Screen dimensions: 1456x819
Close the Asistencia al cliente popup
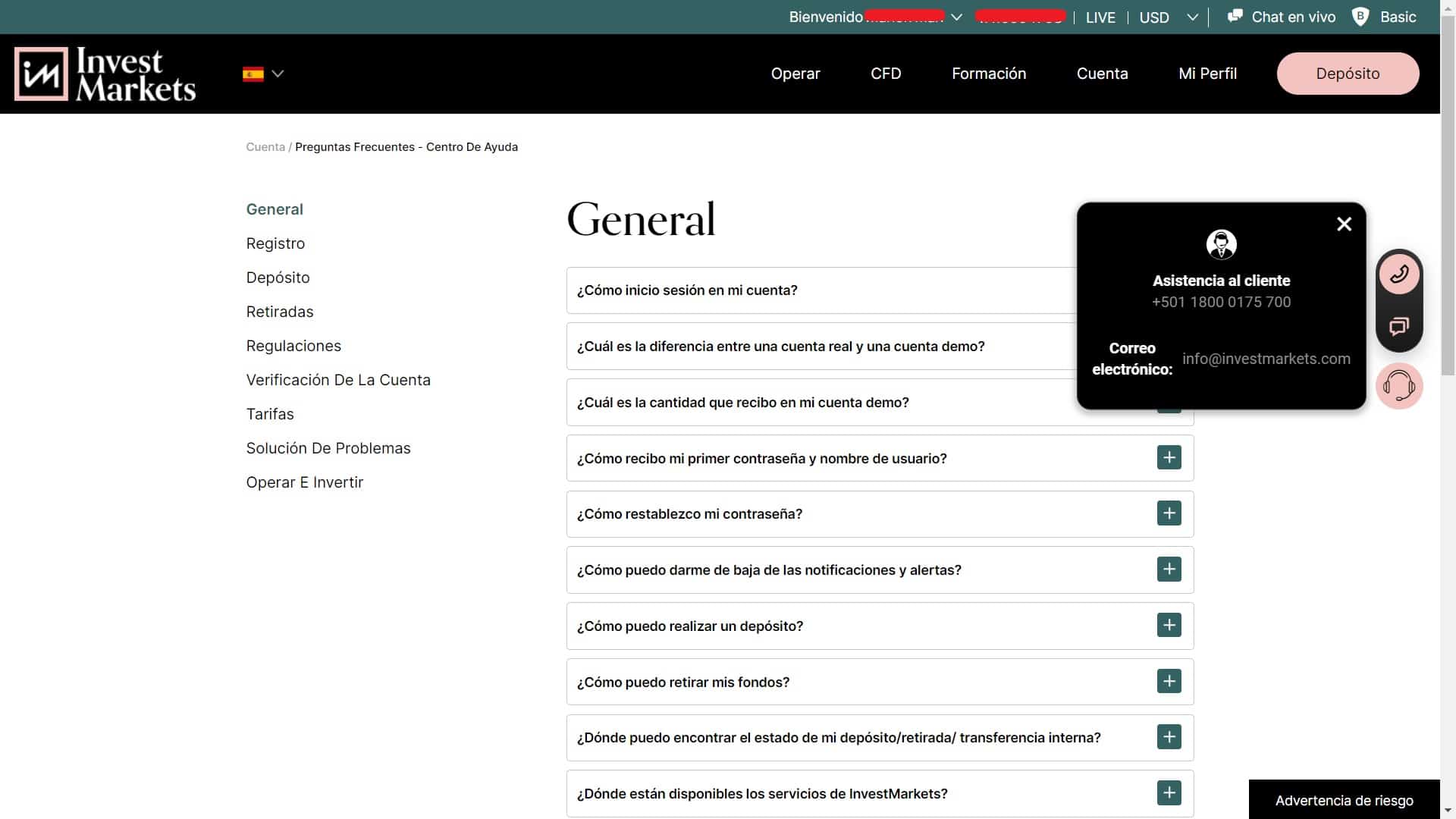pyautogui.click(x=1344, y=224)
